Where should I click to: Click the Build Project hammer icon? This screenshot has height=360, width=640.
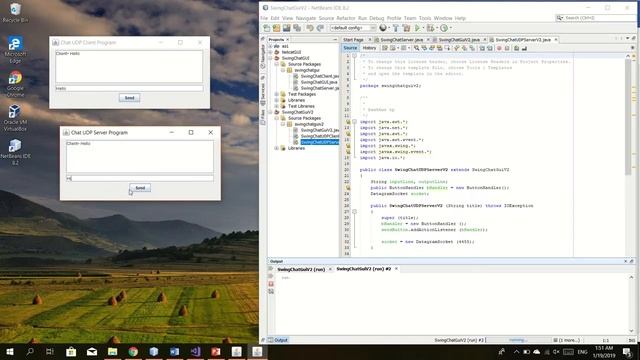click(x=396, y=28)
